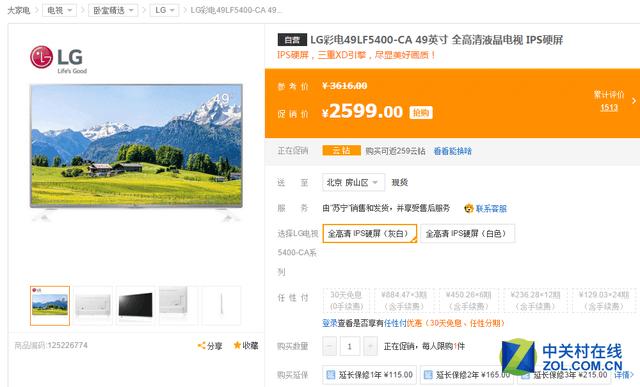Select the fourth angled TV thumbnail
Viewport: 640px width, 387px height.
pyautogui.click(x=178, y=306)
